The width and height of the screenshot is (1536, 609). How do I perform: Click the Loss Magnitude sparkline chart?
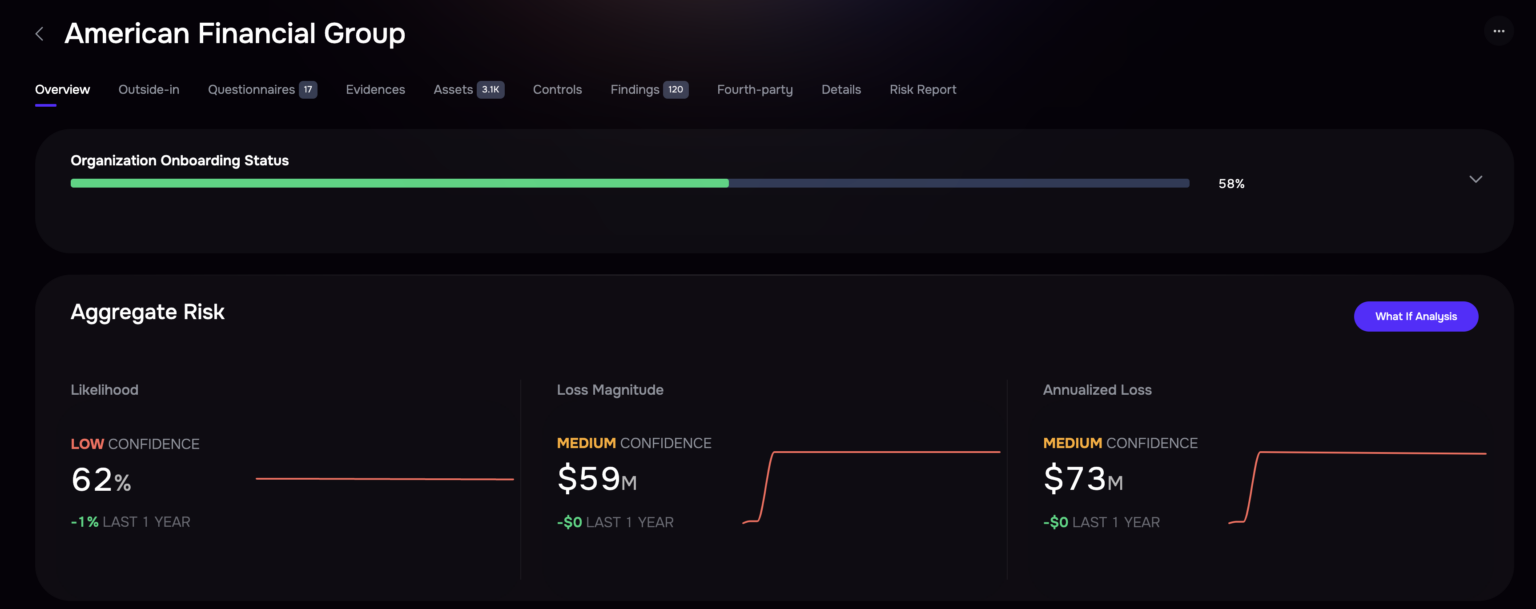(x=871, y=486)
